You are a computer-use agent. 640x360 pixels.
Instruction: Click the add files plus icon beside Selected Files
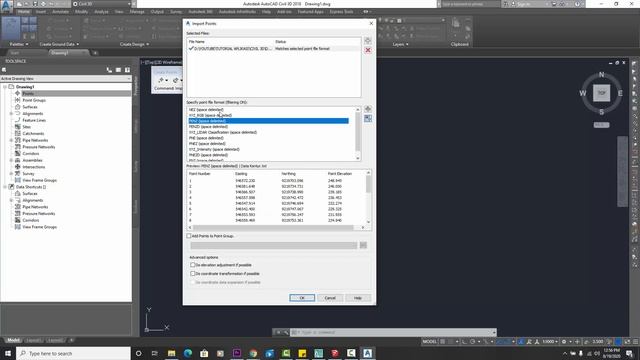[368, 41]
